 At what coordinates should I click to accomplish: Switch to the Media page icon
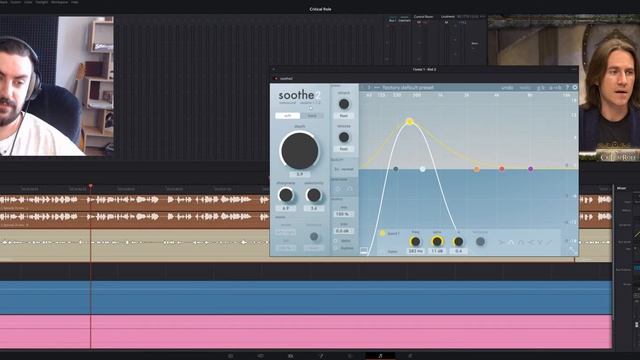point(231,356)
